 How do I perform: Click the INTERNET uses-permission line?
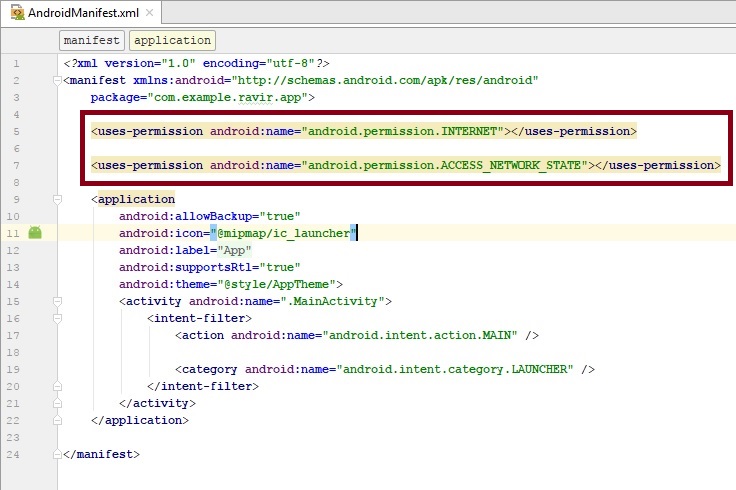click(364, 131)
